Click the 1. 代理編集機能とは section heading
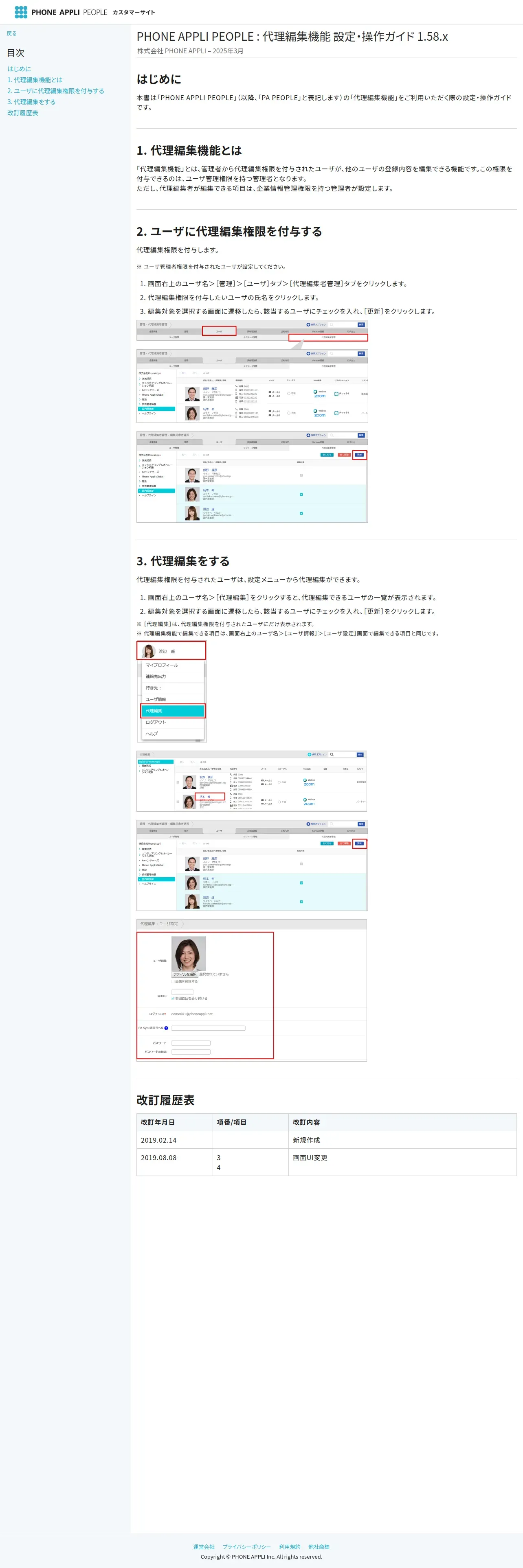This screenshot has width=523, height=1568. coord(189,150)
